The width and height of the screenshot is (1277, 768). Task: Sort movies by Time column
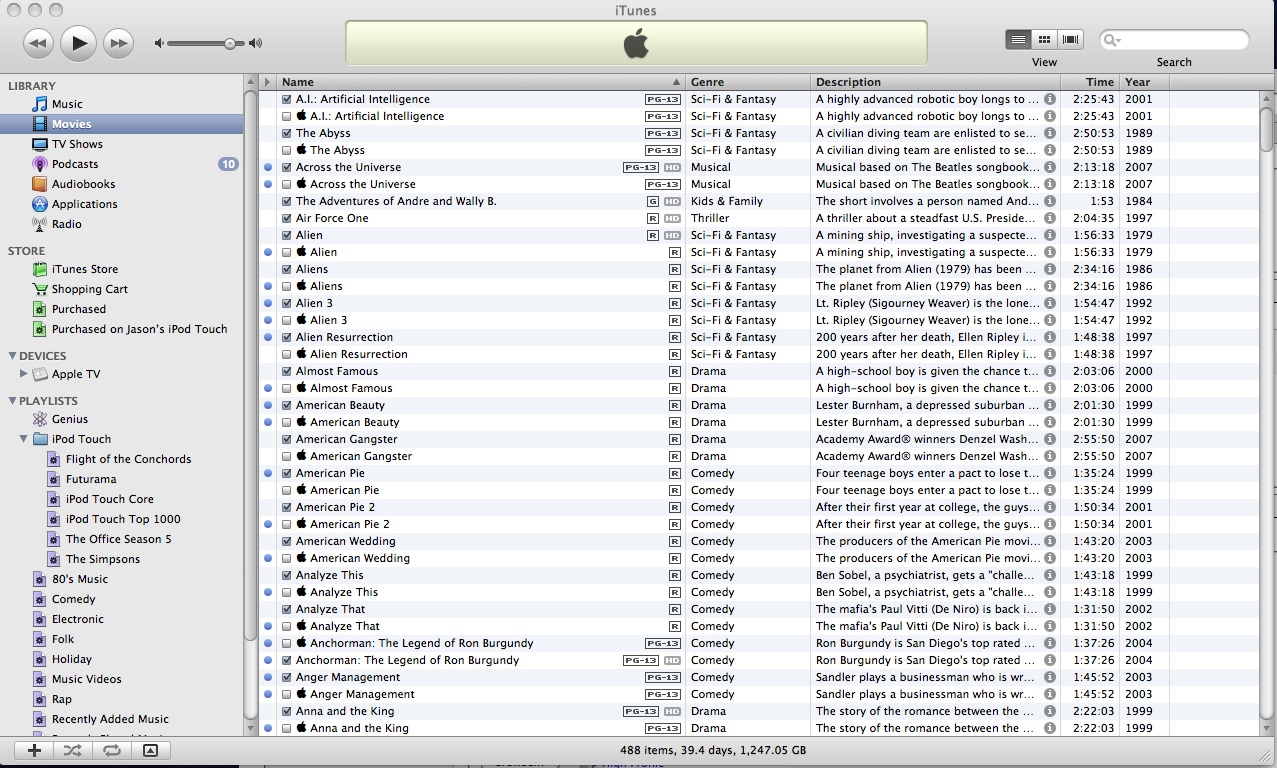[x=1090, y=82]
